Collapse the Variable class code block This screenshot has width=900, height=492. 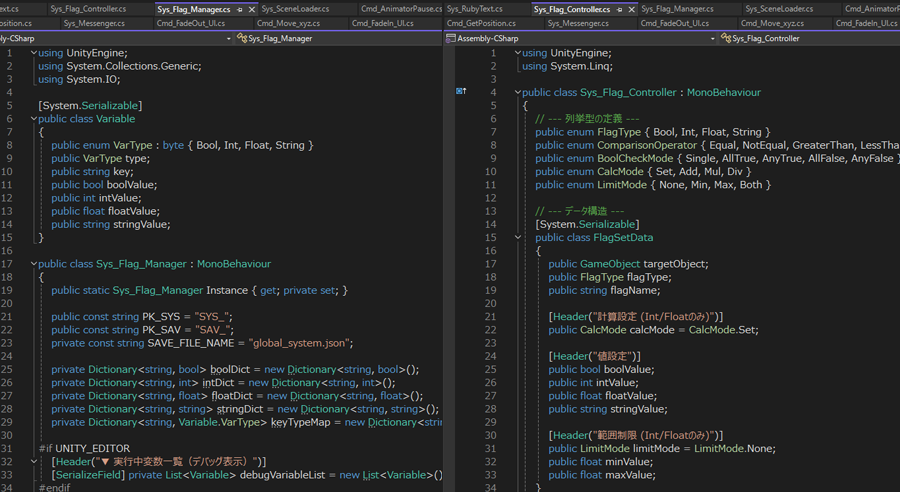tap(33, 119)
